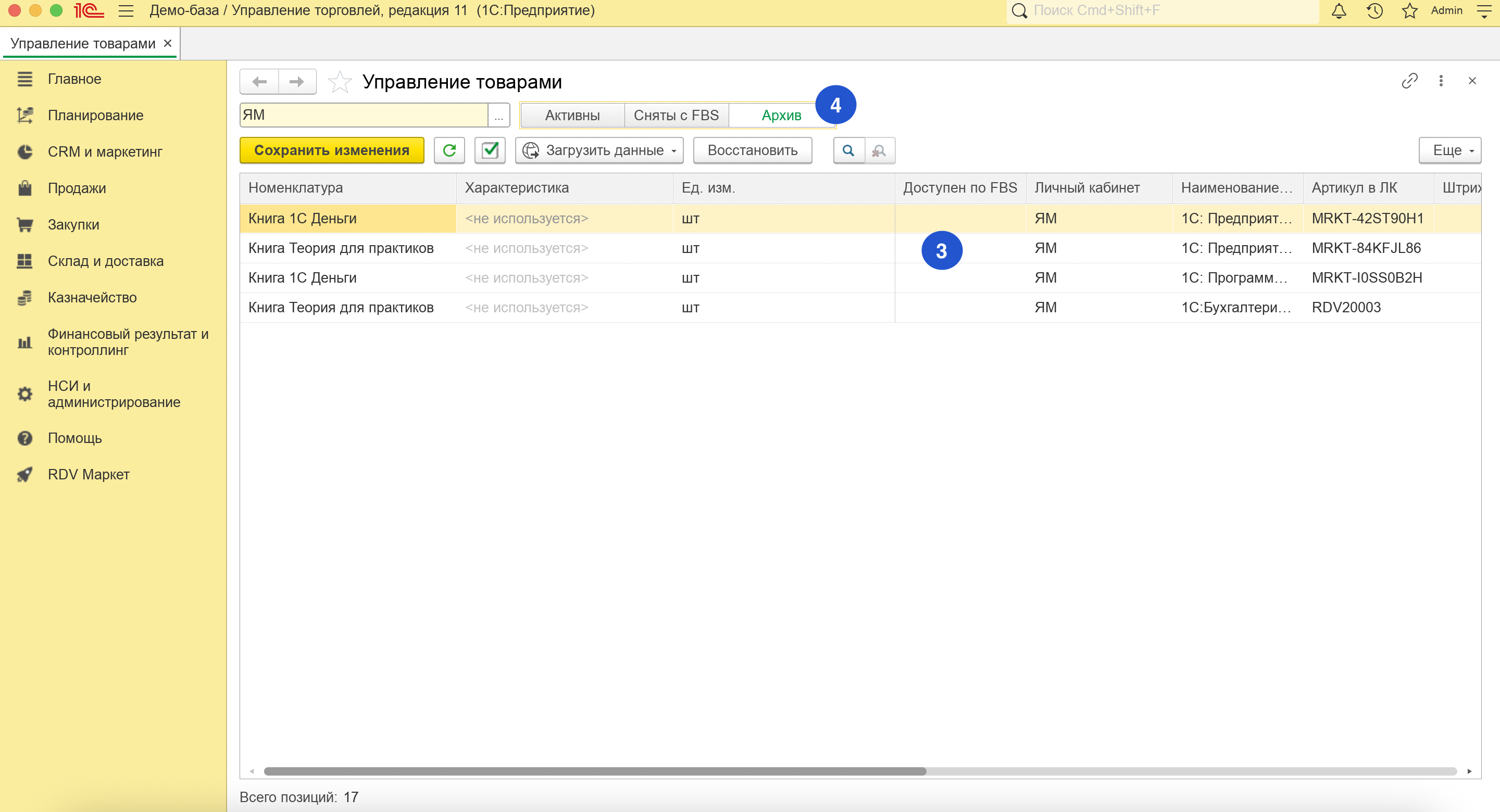Toggle the check-all checkbox button

click(x=490, y=151)
